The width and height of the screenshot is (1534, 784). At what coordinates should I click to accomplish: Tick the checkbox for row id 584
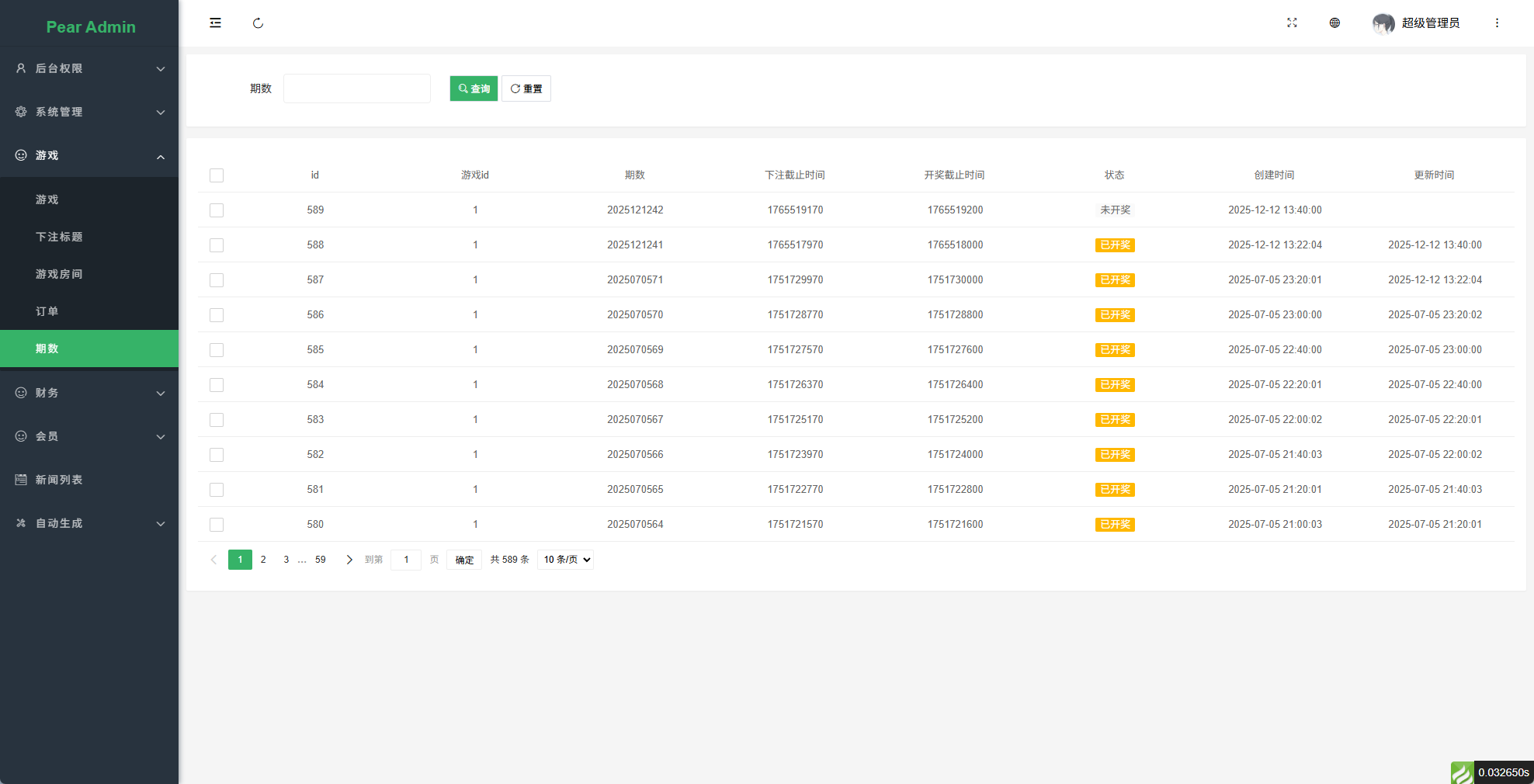pyautogui.click(x=217, y=385)
